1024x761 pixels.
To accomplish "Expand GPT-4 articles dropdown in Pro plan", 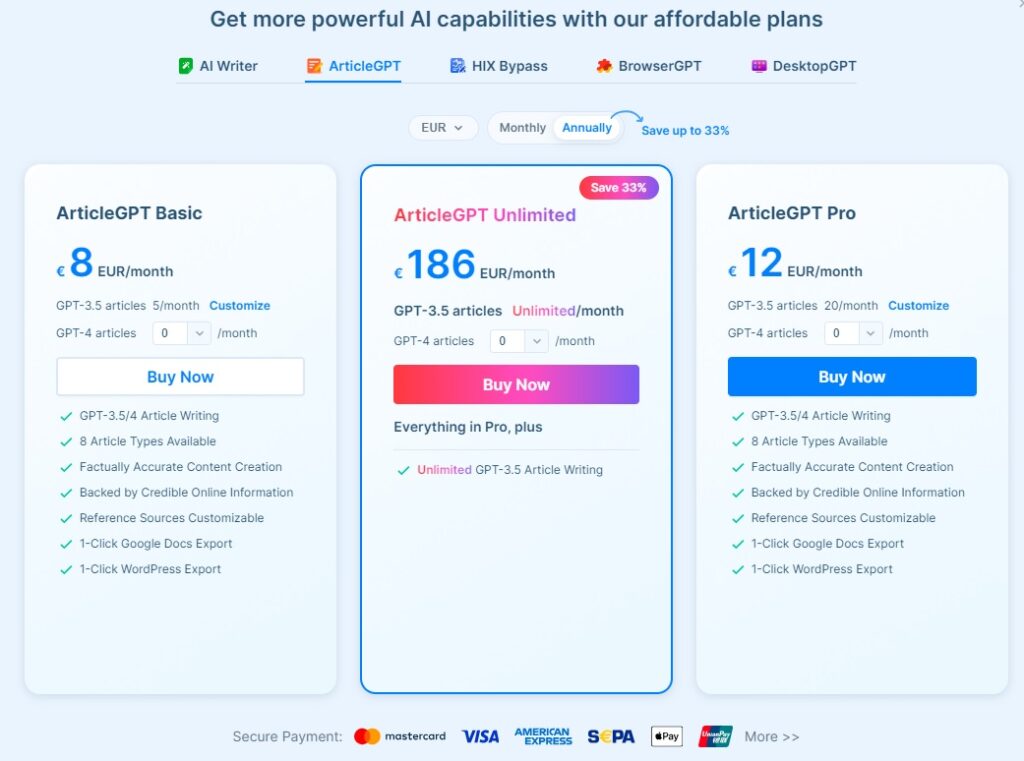I will pyautogui.click(x=854, y=333).
